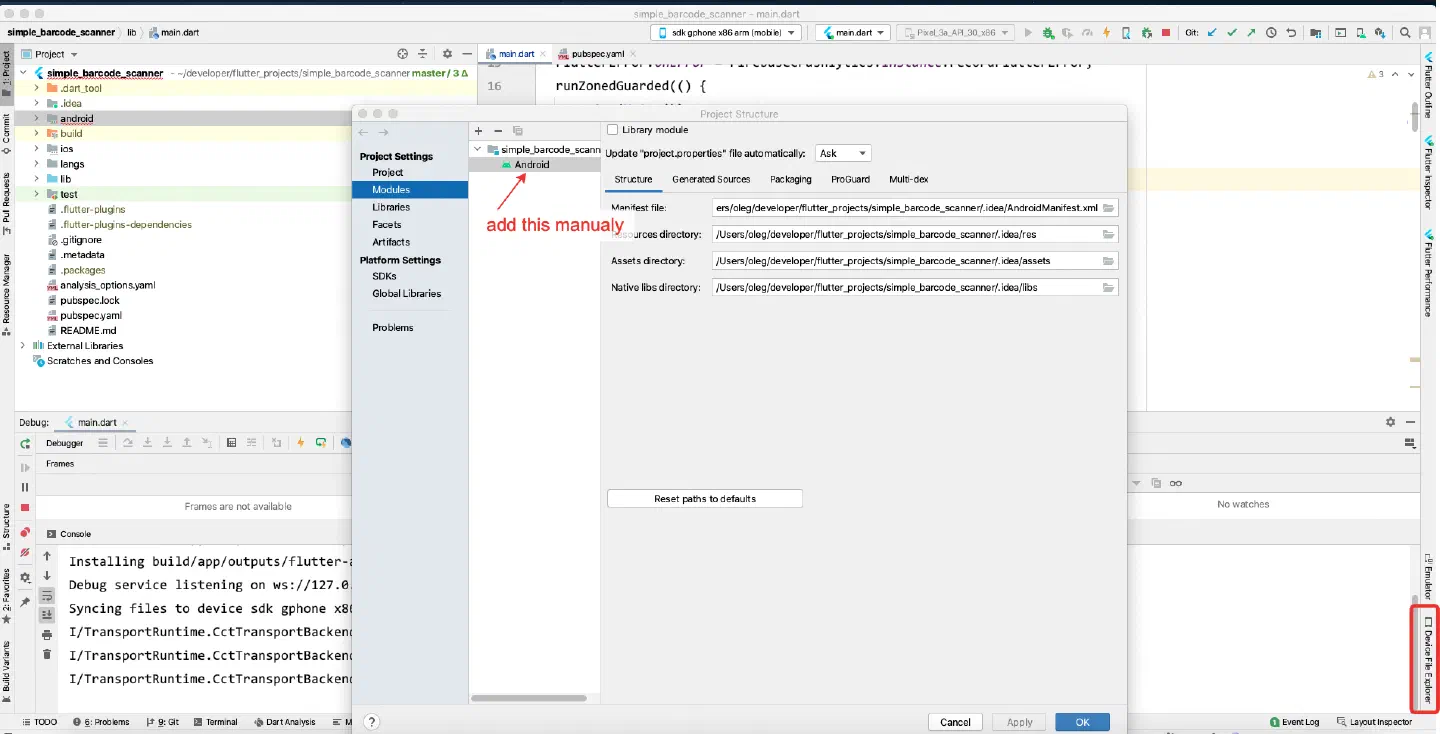Image resolution: width=1440 pixels, height=734 pixels.
Task: Browse for the Manifest file with its folder icon
Action: tap(1108, 208)
